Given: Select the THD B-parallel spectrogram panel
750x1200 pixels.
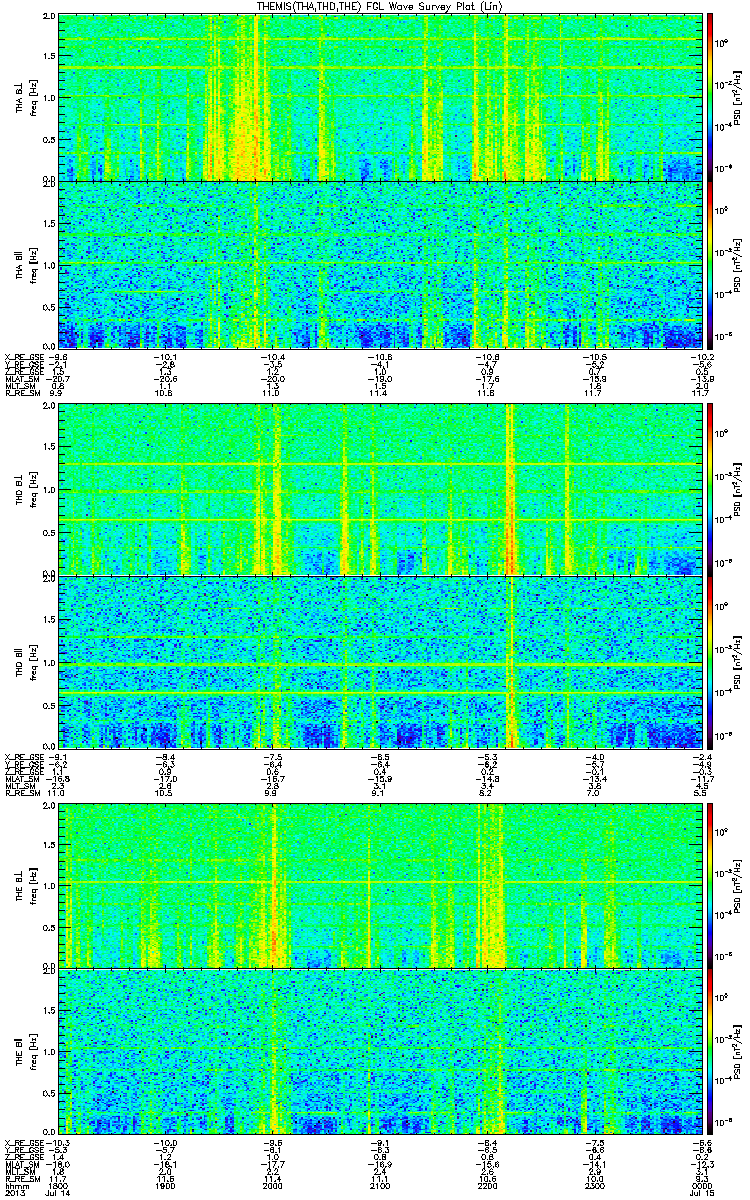Looking at the screenshot, I should tap(381, 661).
